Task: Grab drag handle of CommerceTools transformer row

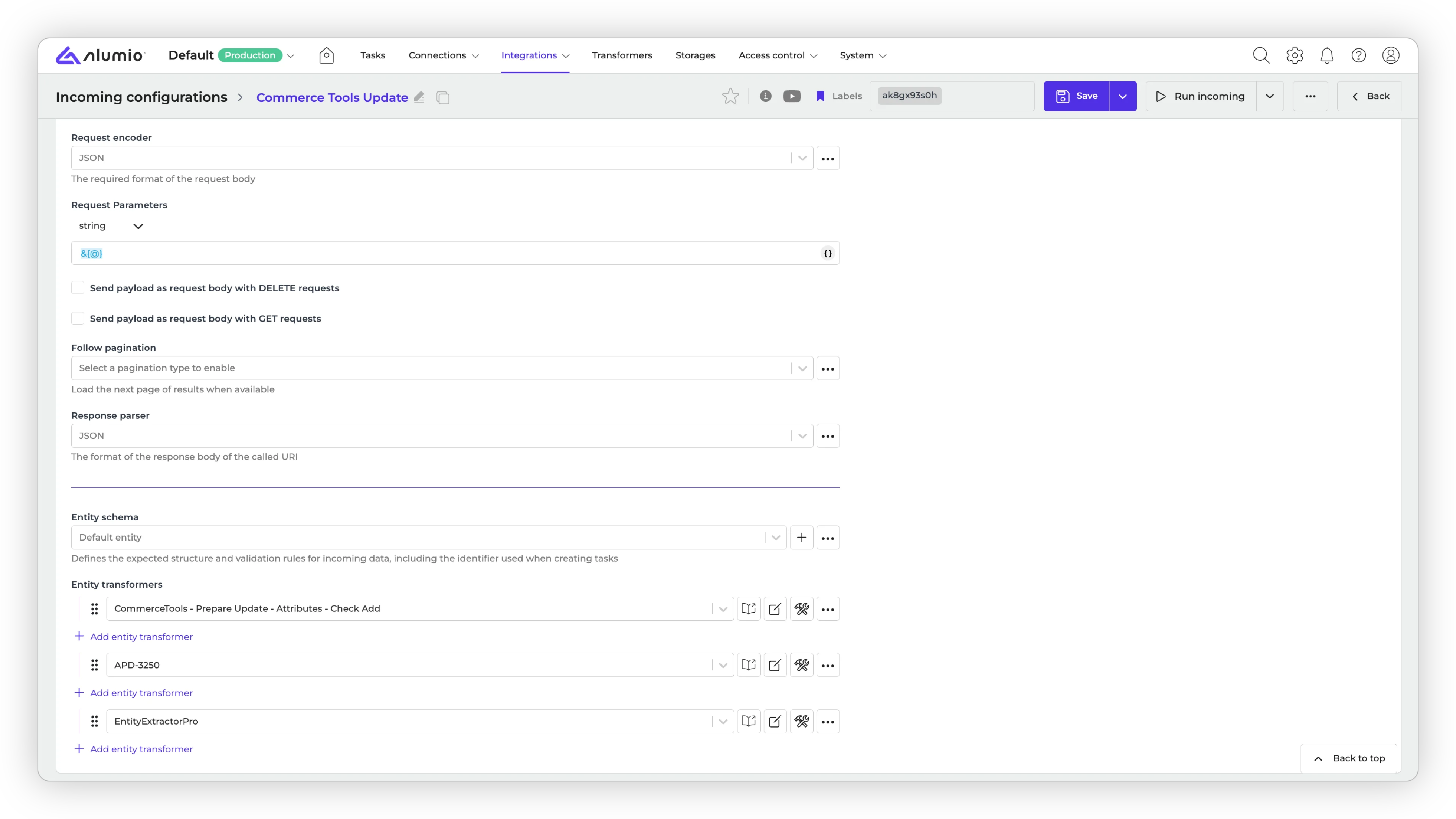Action: [x=94, y=609]
